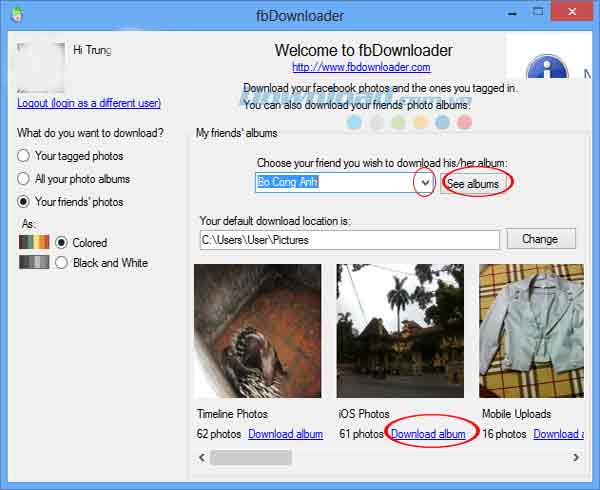Viewport: 600px width, 490px height.
Task: Enable the Black and White radio button
Action: 62,263
